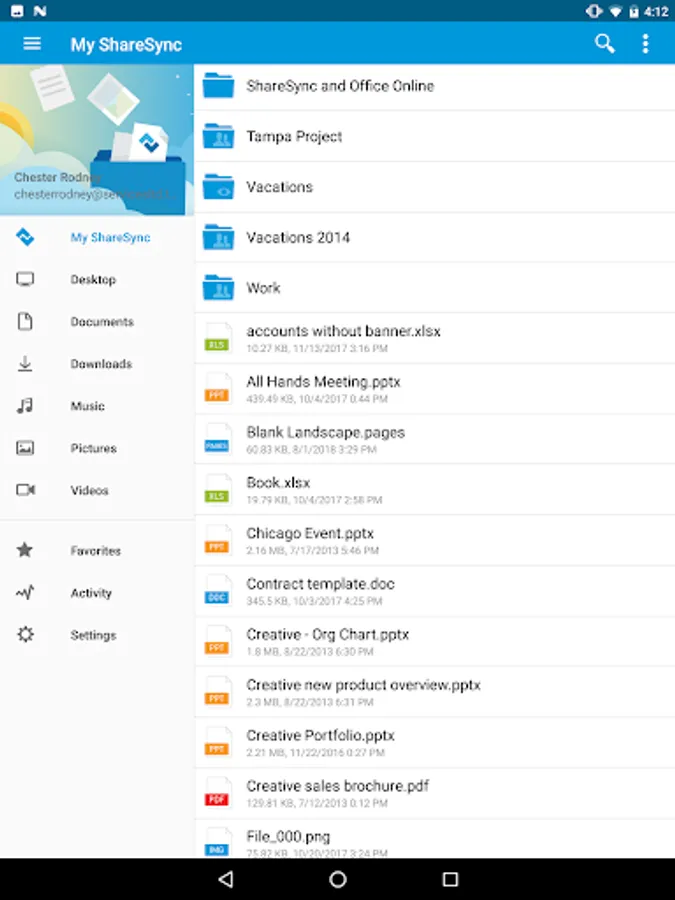Open the Tampa Project folder

pyautogui.click(x=435, y=136)
